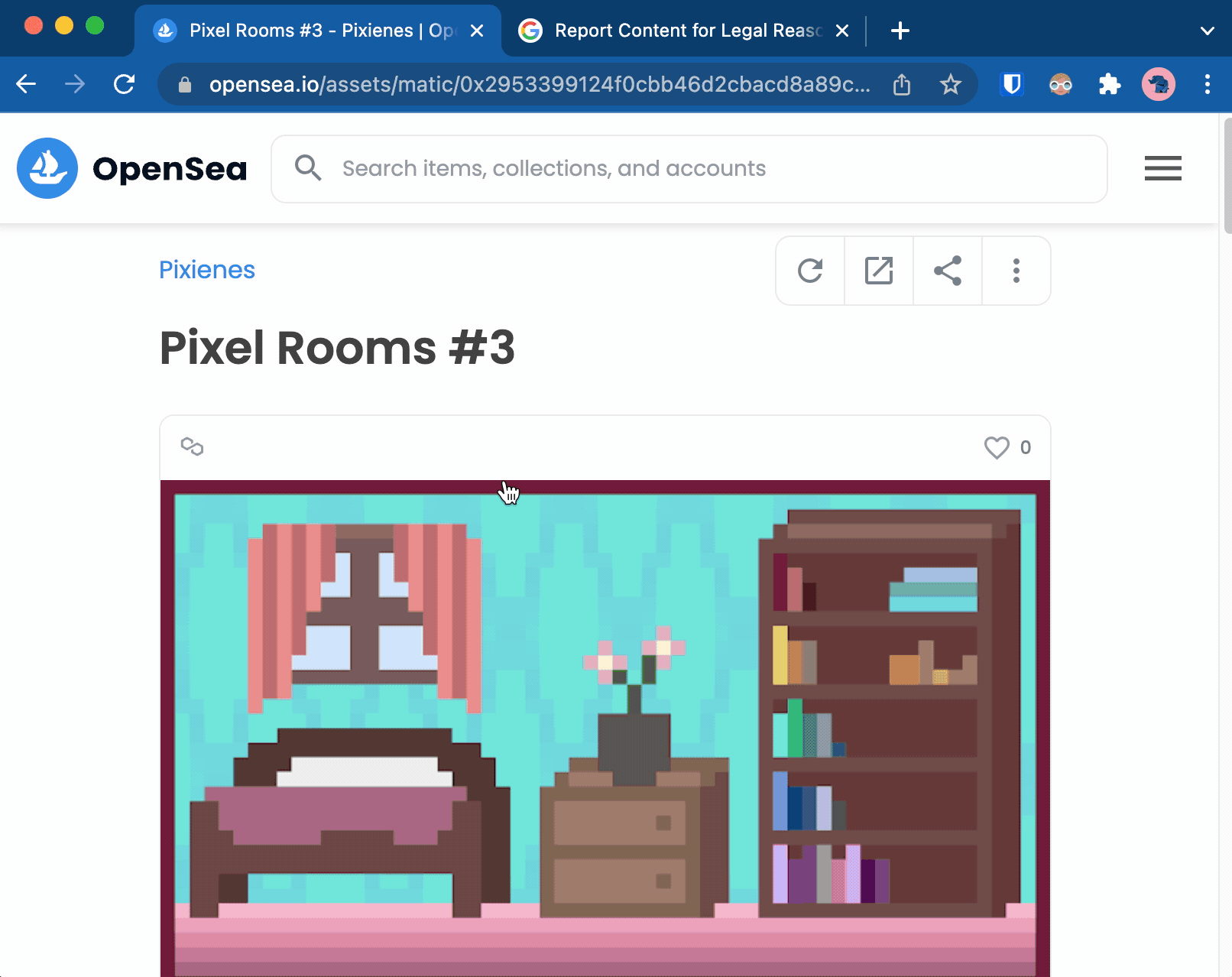Screen dimensions: 1232x977
Task: Favorite this item with the heart icon
Action: pos(997,447)
